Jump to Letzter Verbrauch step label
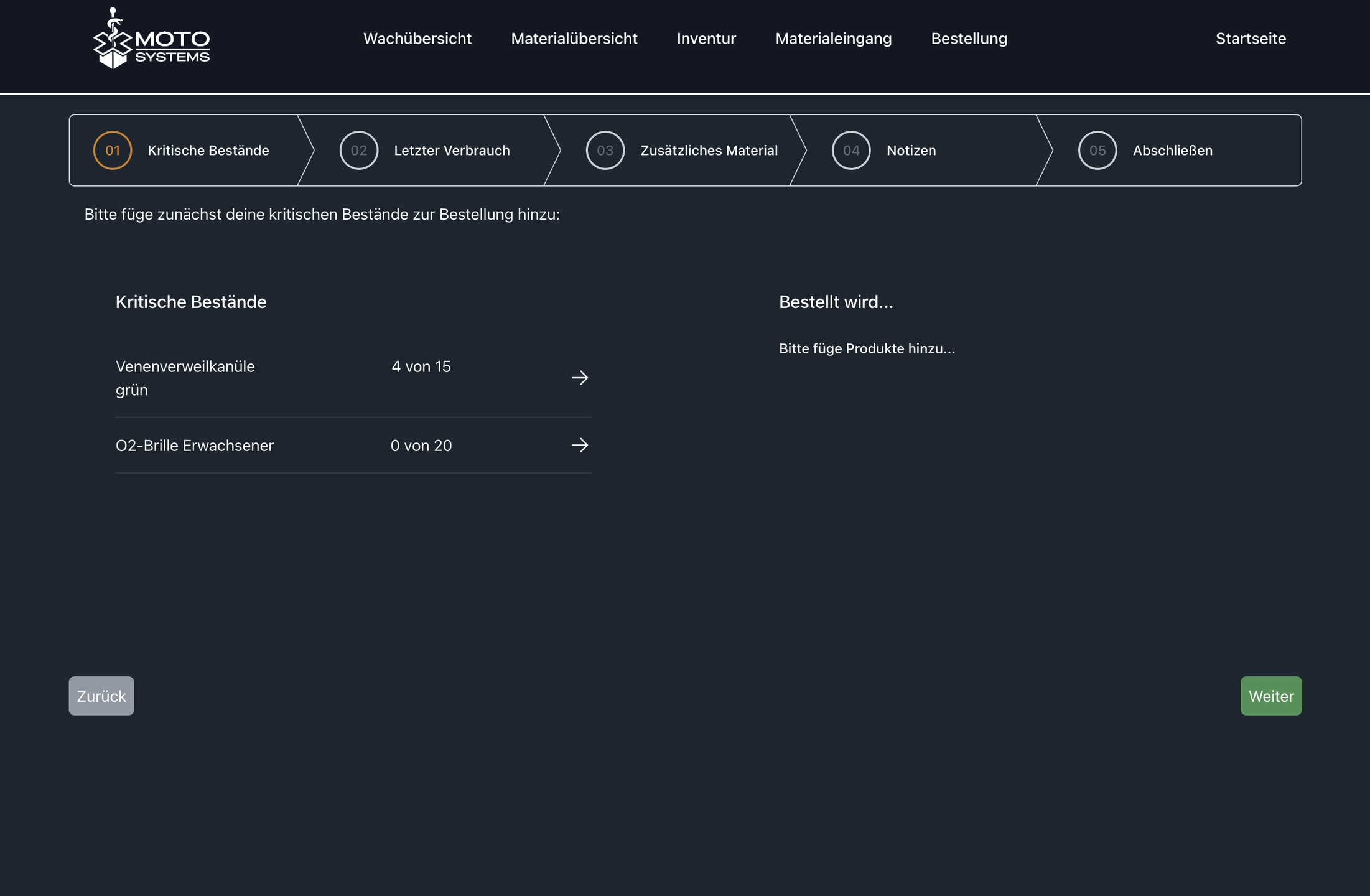This screenshot has width=1370, height=896. (x=452, y=151)
